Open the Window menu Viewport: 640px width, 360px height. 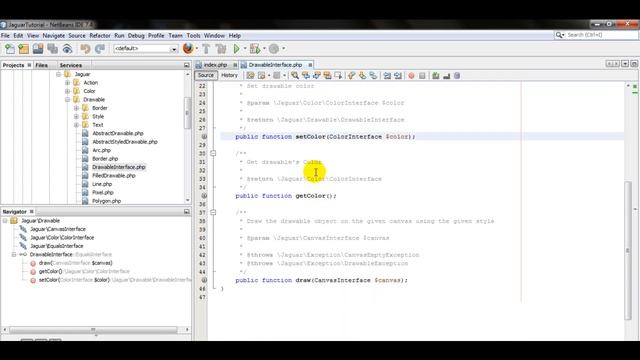coord(214,36)
